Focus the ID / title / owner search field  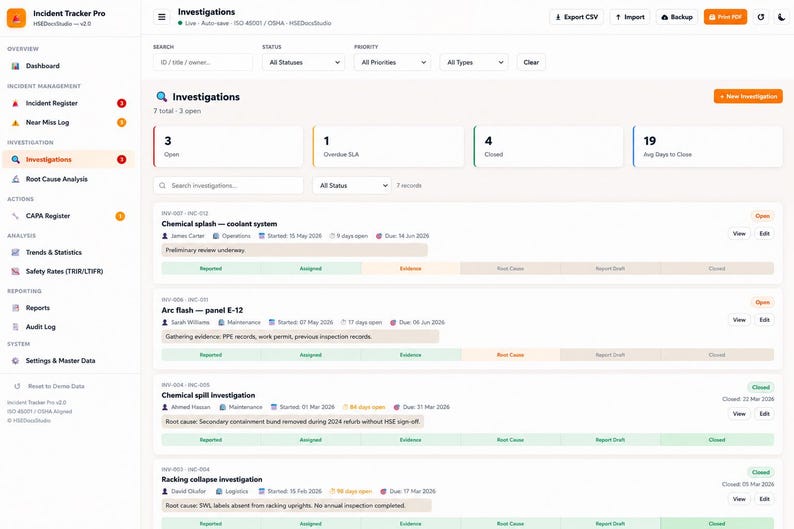203,62
